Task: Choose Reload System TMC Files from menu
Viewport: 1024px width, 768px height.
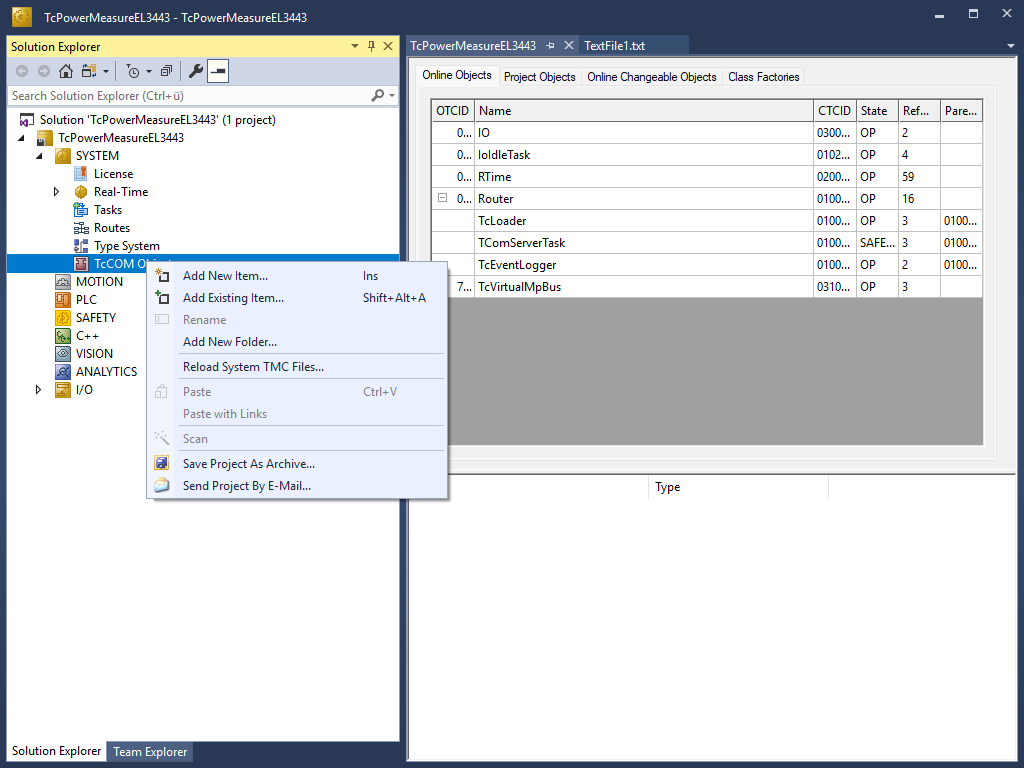Action: click(x=253, y=367)
